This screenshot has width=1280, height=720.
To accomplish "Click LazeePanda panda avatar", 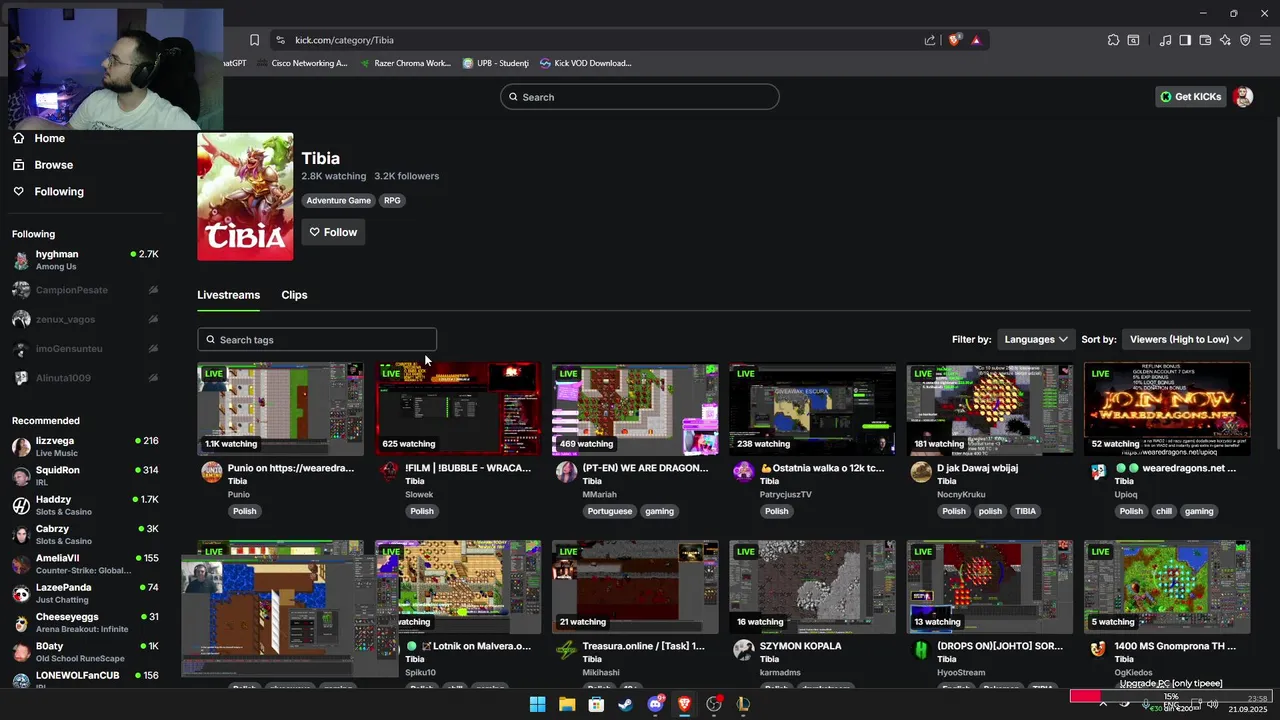I will 21,594.
